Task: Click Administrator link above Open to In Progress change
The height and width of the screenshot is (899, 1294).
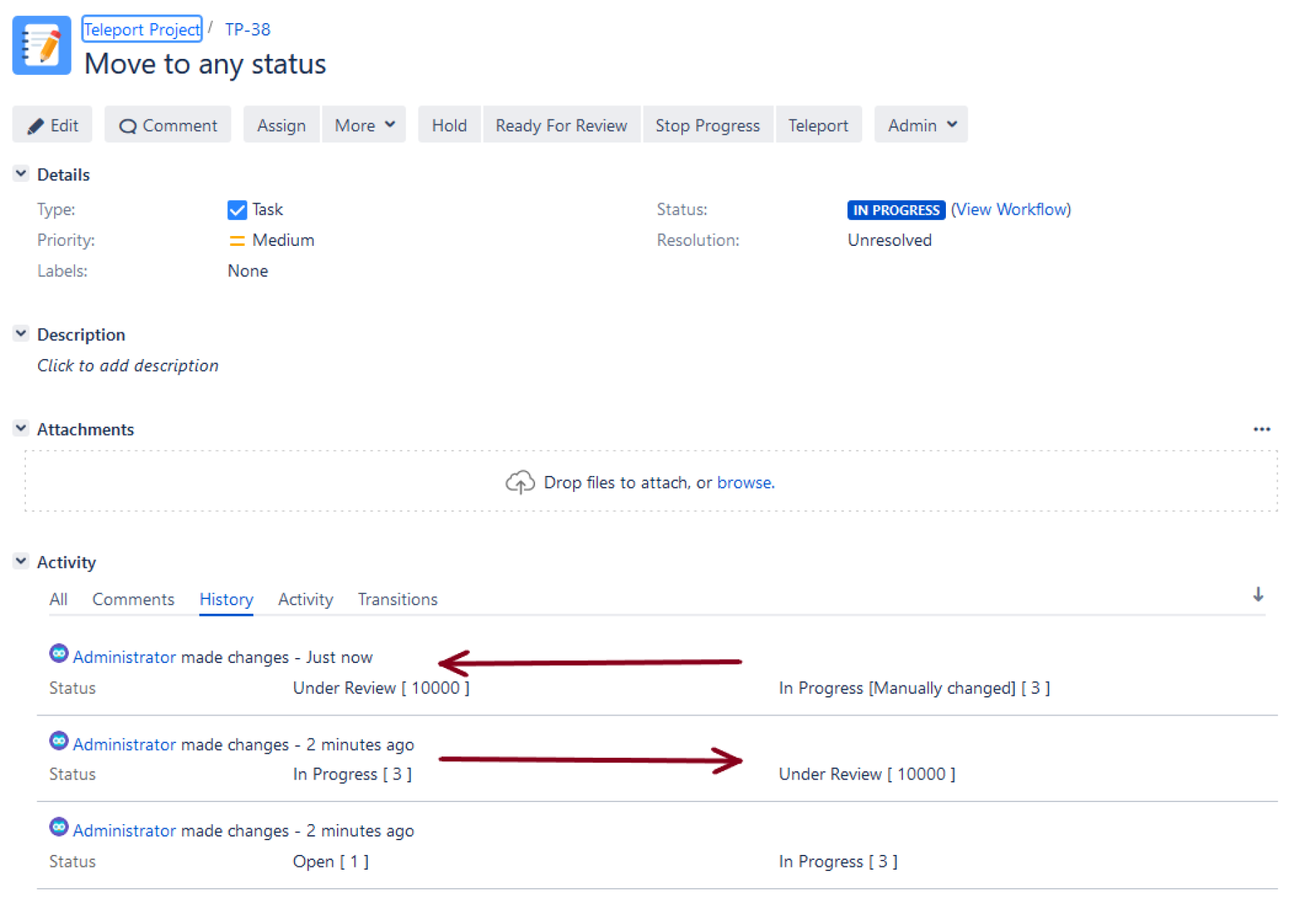Action: point(125,831)
